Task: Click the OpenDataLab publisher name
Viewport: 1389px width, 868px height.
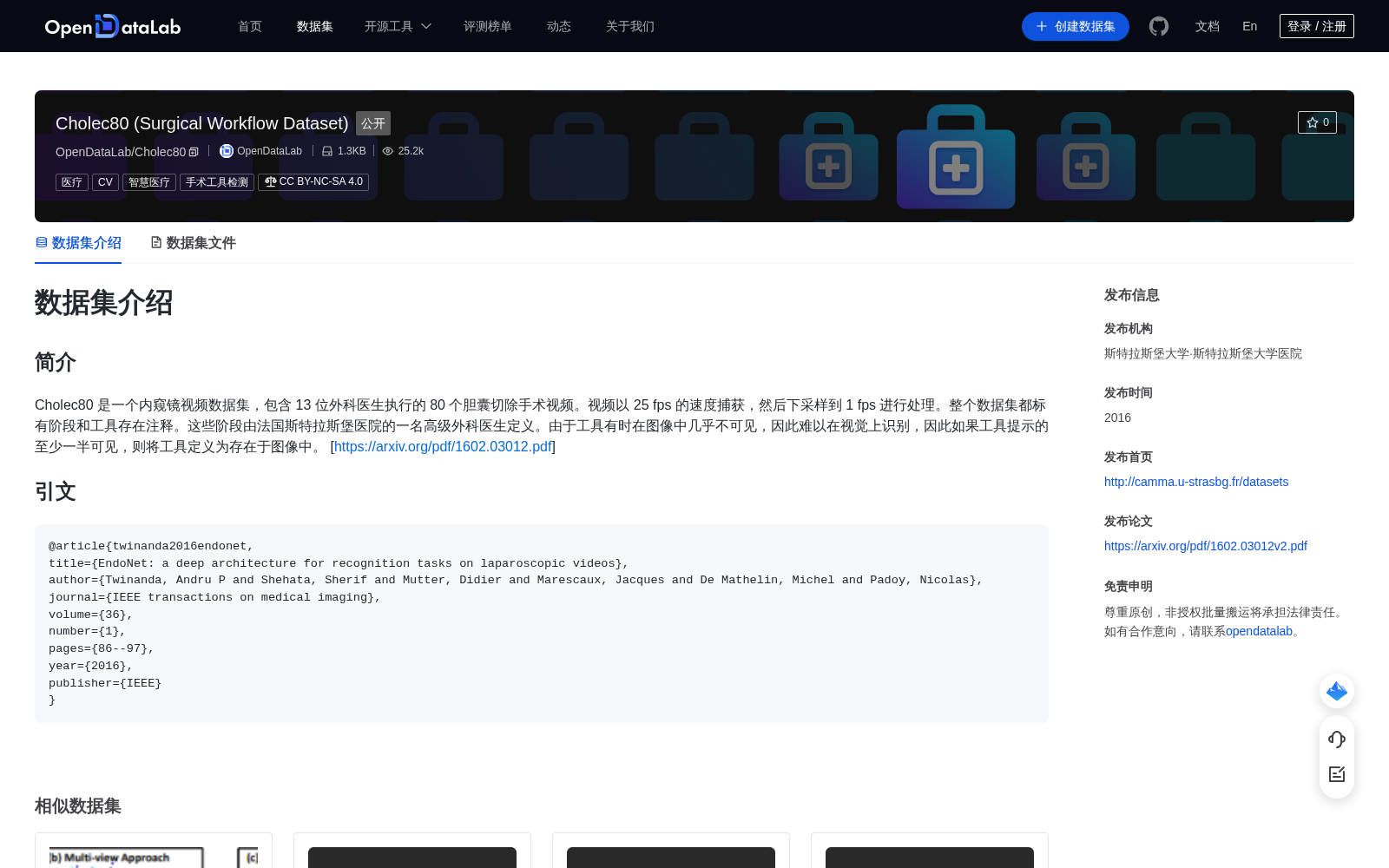Action: click(x=269, y=151)
